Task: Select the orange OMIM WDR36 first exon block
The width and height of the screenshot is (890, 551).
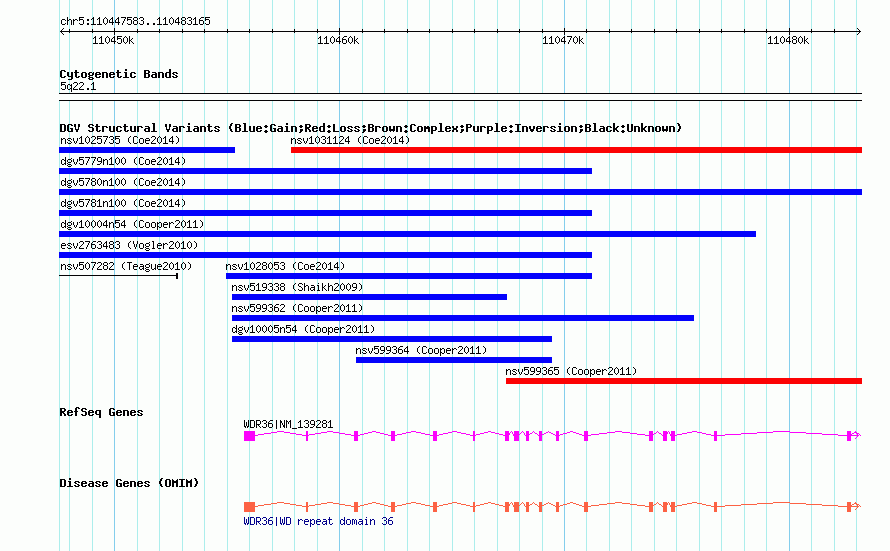Action: [250, 507]
